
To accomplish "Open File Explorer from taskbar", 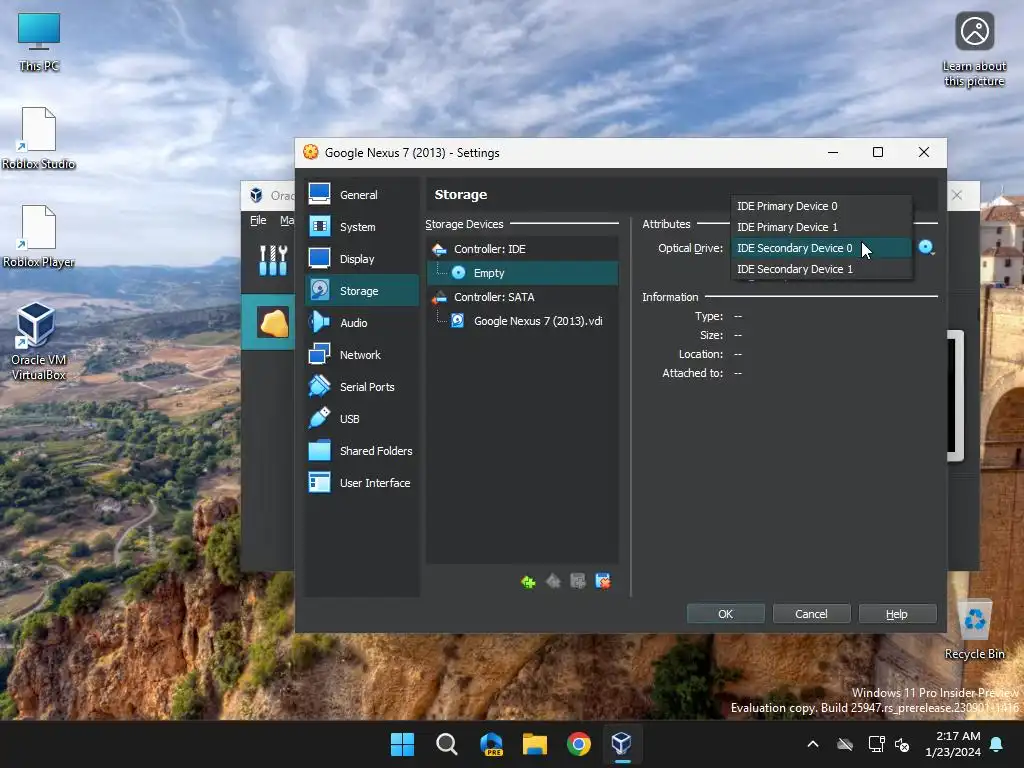I will [535, 744].
